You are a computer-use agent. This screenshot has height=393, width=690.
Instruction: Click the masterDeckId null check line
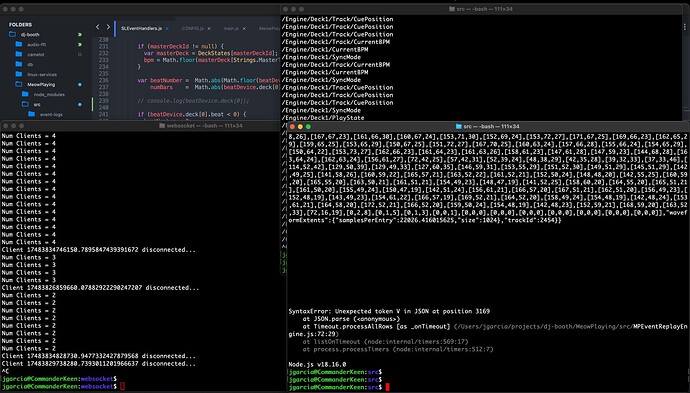pos(180,46)
